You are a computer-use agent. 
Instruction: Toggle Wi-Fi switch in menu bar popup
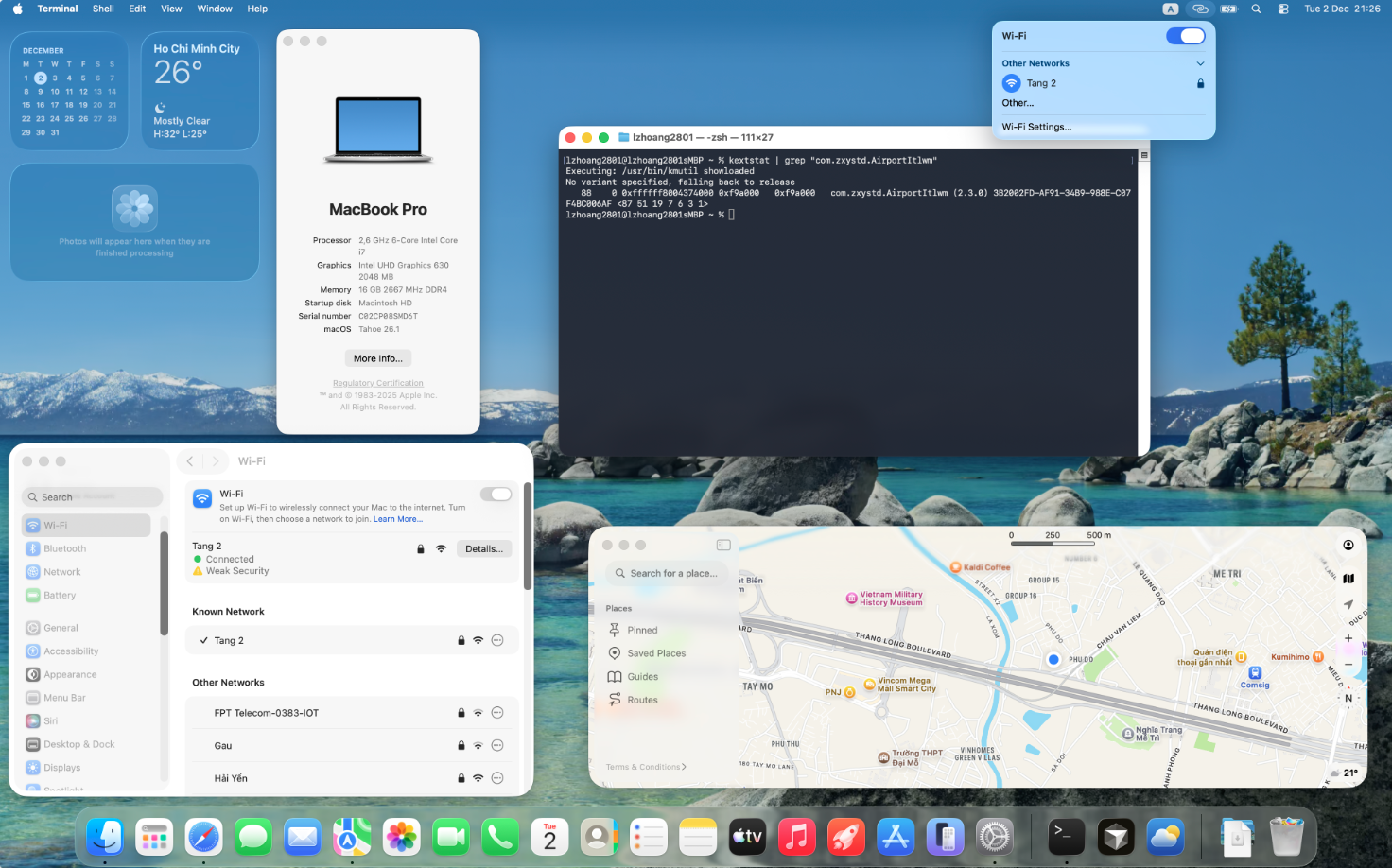point(1185,36)
